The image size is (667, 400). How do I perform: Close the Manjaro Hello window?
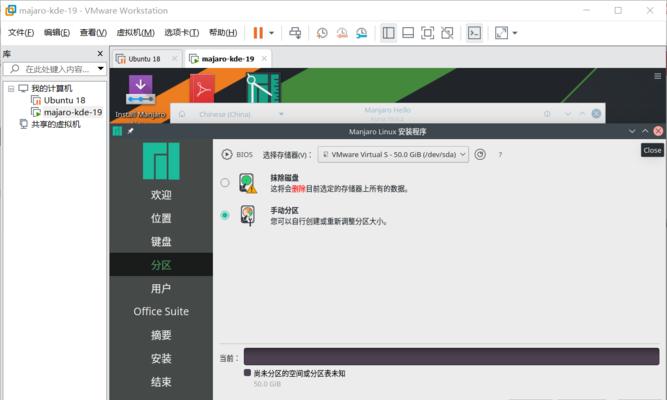coord(596,114)
